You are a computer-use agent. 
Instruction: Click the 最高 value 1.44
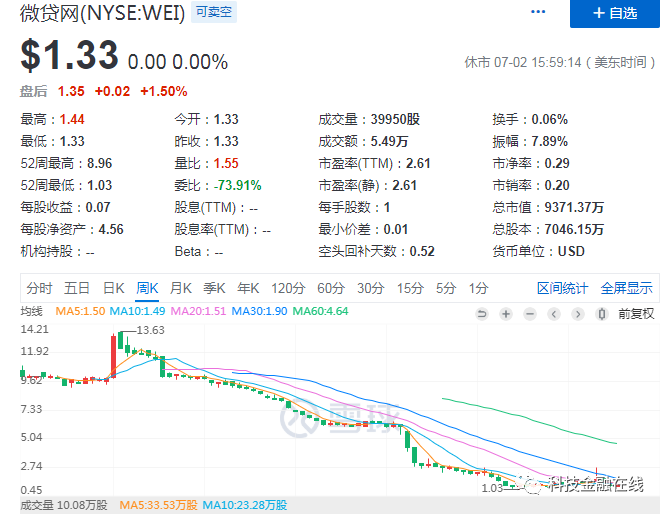click(72, 120)
